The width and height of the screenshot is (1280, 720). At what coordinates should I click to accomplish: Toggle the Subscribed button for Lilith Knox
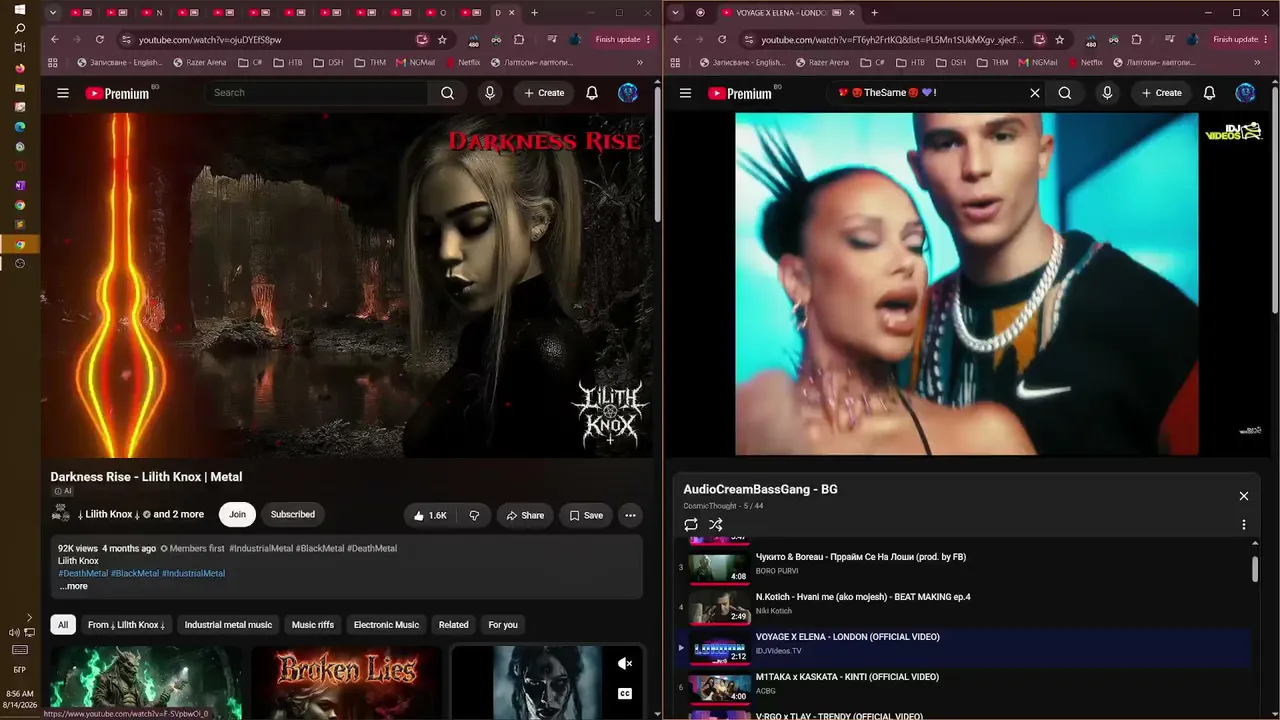tap(293, 515)
